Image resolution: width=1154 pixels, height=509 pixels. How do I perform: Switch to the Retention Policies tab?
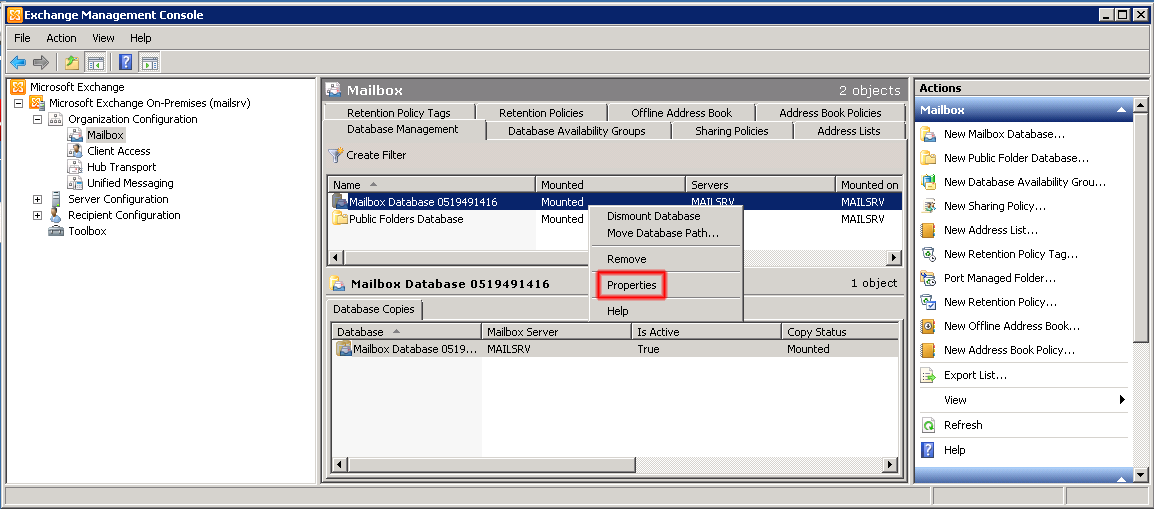(x=541, y=113)
